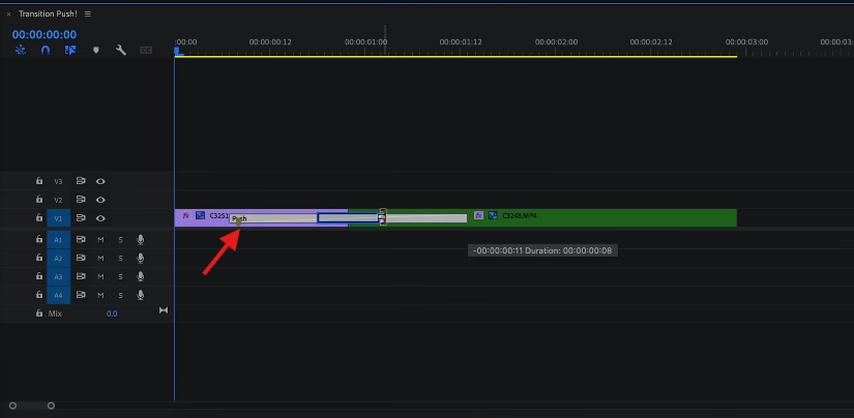Toggle sync lock on A1

[x=81, y=239]
